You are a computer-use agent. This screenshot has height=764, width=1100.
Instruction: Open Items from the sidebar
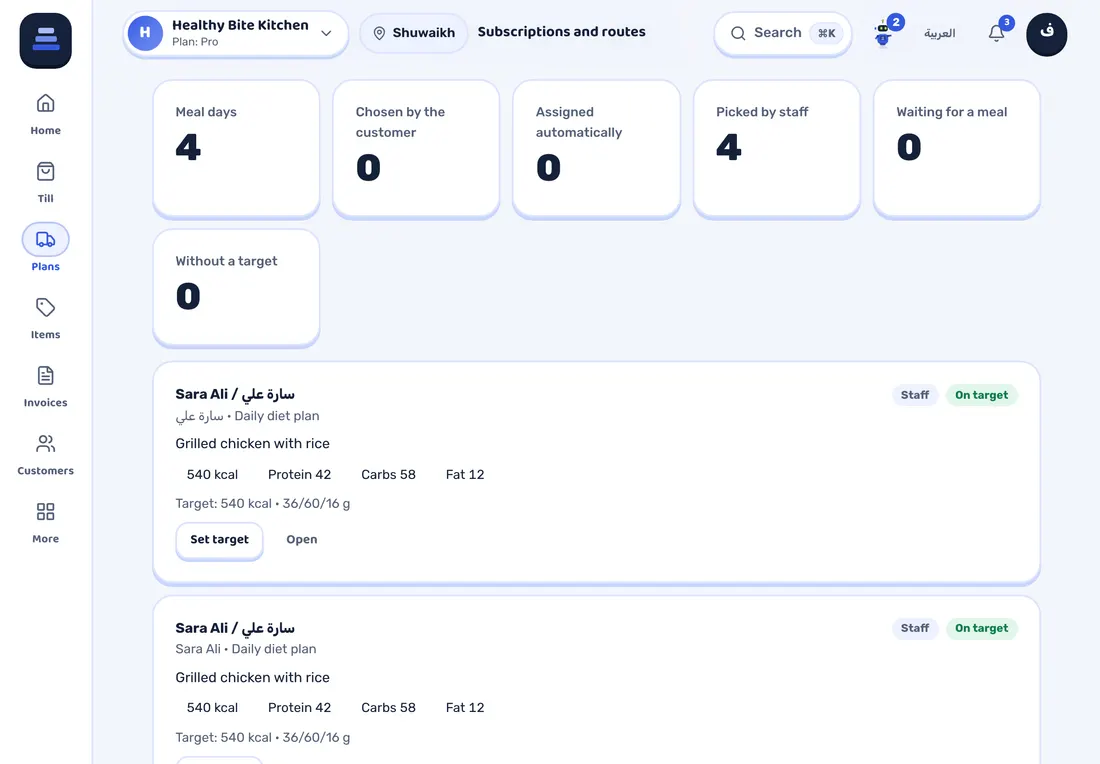tap(46, 319)
